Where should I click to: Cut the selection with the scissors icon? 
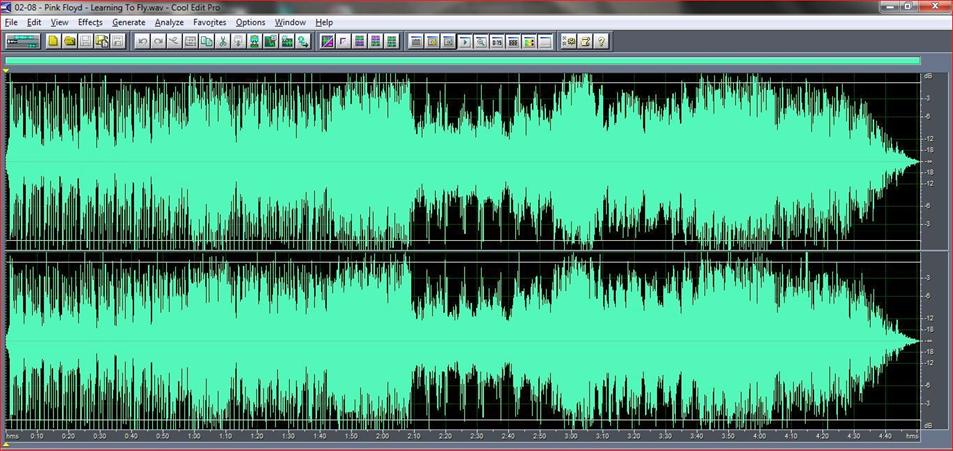[222, 41]
